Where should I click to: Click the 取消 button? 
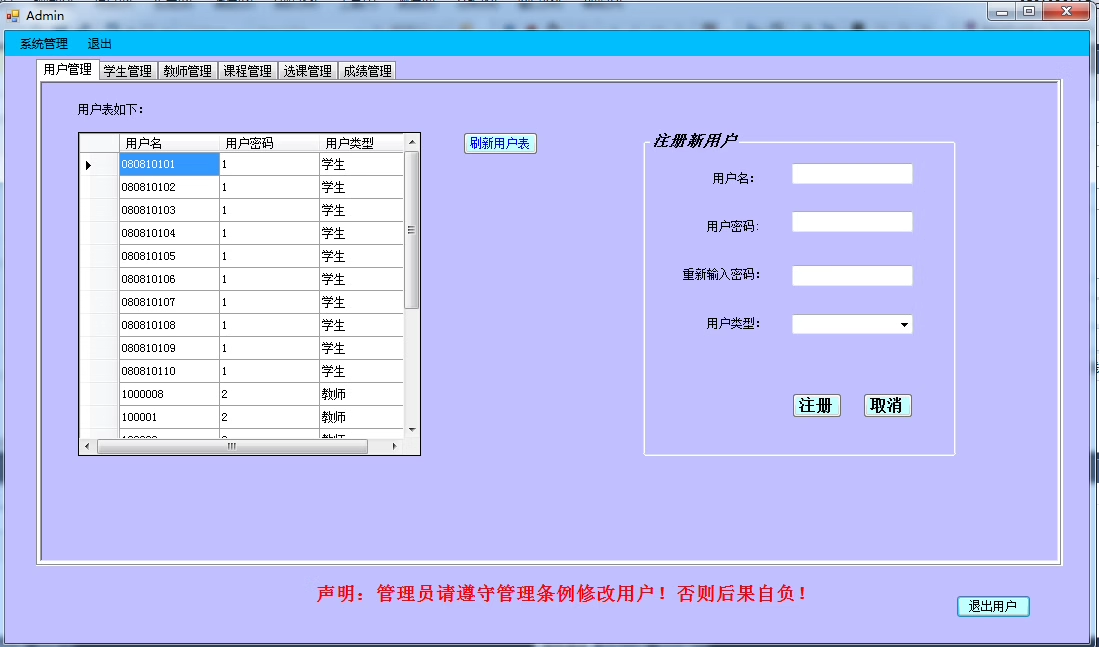pyautogui.click(x=887, y=405)
